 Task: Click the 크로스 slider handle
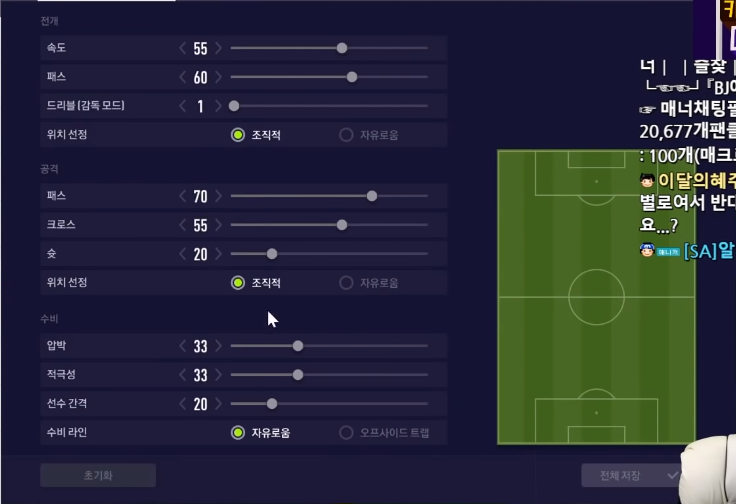coord(342,225)
